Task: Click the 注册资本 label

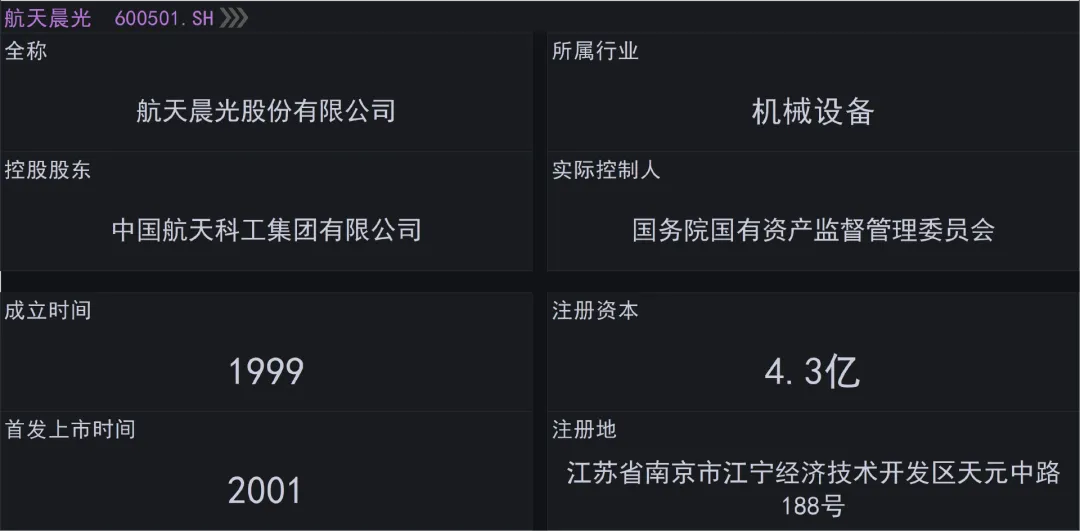Action: point(595,311)
